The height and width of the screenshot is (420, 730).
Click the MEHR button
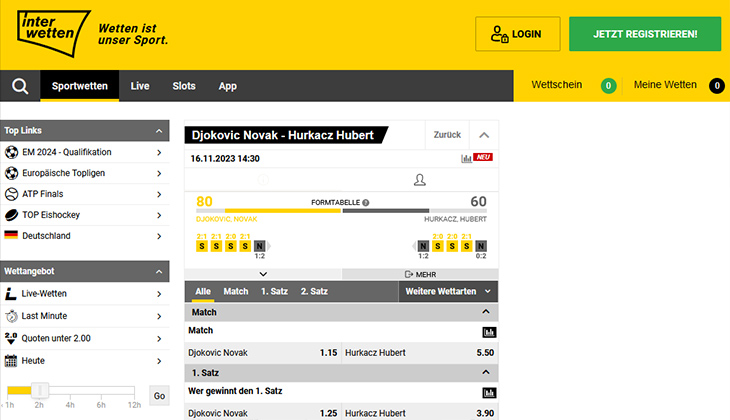tap(420, 274)
